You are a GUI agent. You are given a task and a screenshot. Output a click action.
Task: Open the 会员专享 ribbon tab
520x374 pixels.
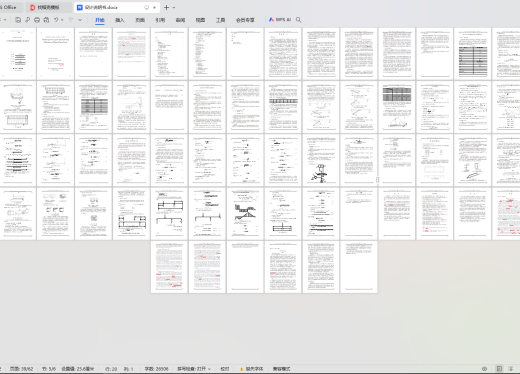click(x=245, y=20)
